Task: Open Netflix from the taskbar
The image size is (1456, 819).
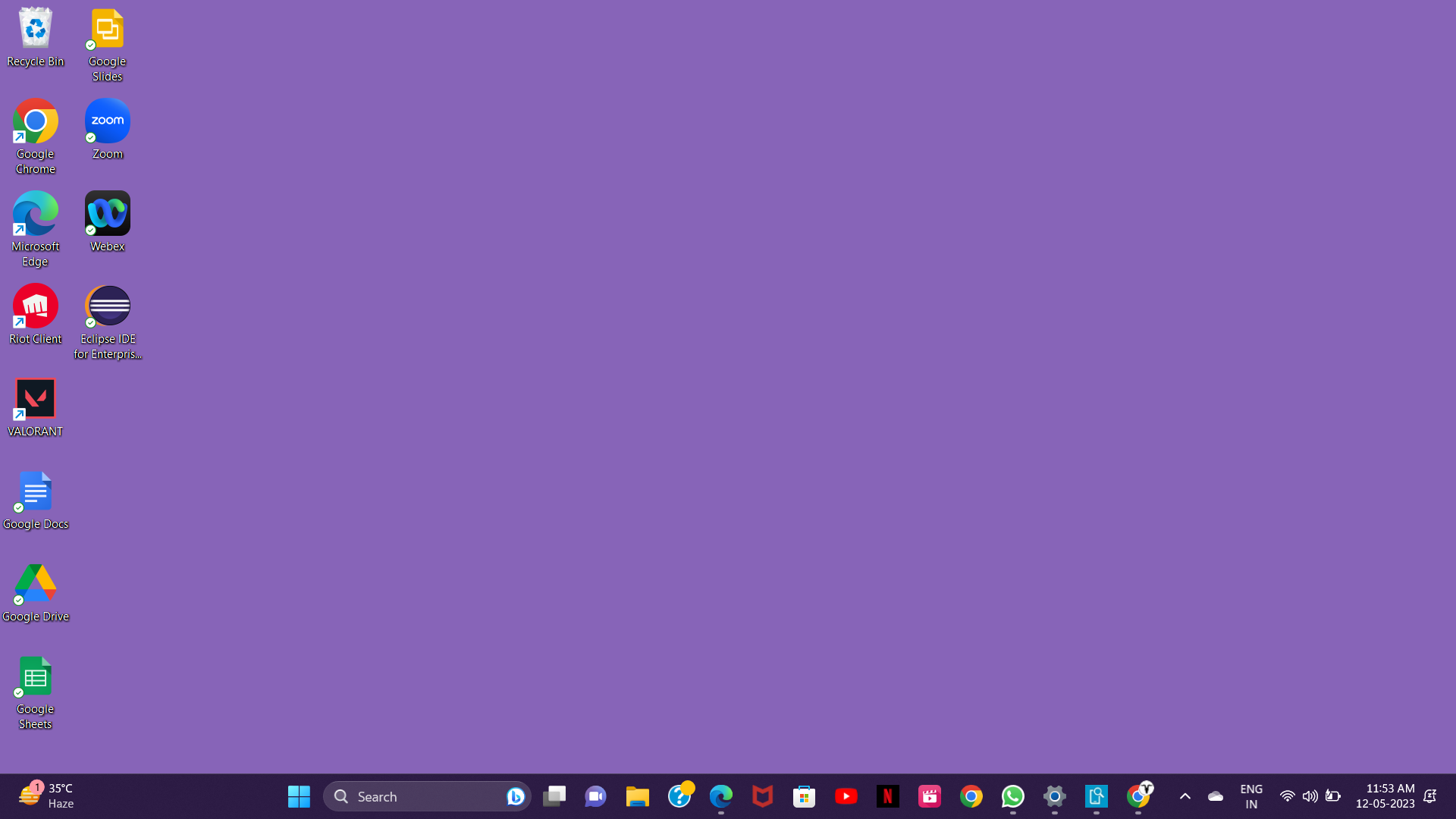Action: tap(888, 796)
